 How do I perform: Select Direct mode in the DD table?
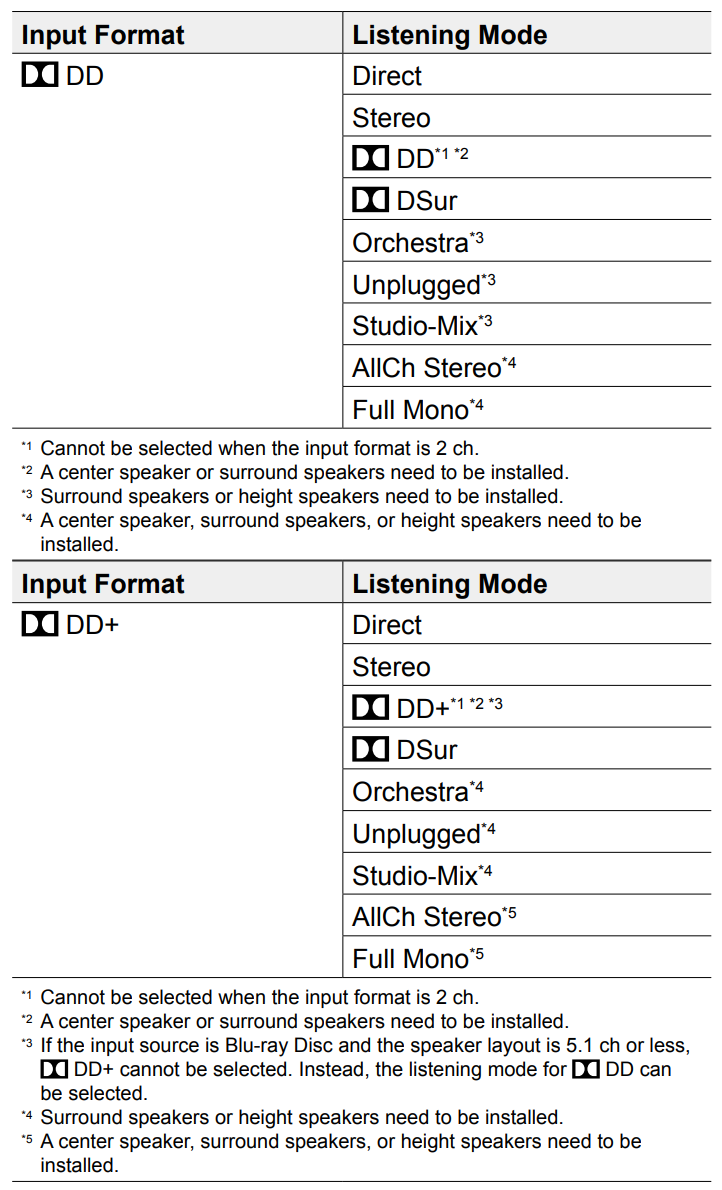pyautogui.click(x=527, y=75)
